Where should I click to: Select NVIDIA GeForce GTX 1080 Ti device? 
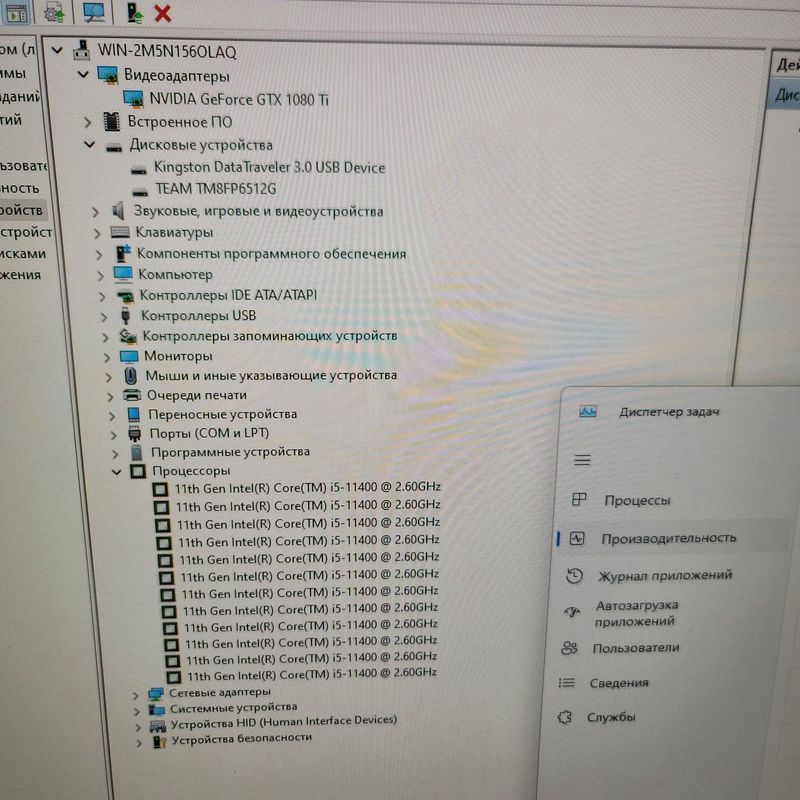(x=239, y=99)
